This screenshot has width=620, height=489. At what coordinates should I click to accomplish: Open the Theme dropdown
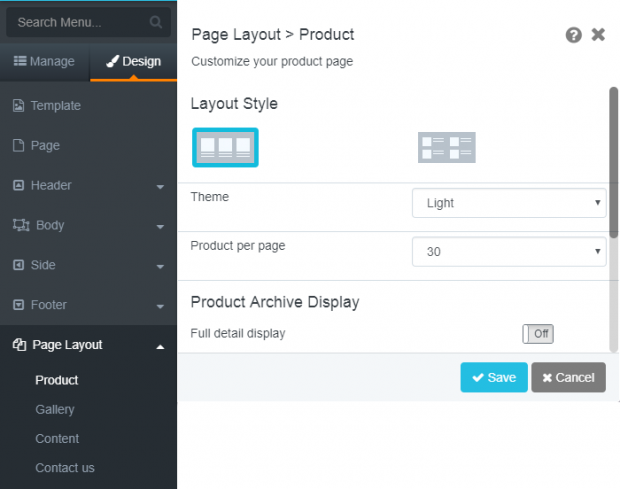[x=509, y=203]
